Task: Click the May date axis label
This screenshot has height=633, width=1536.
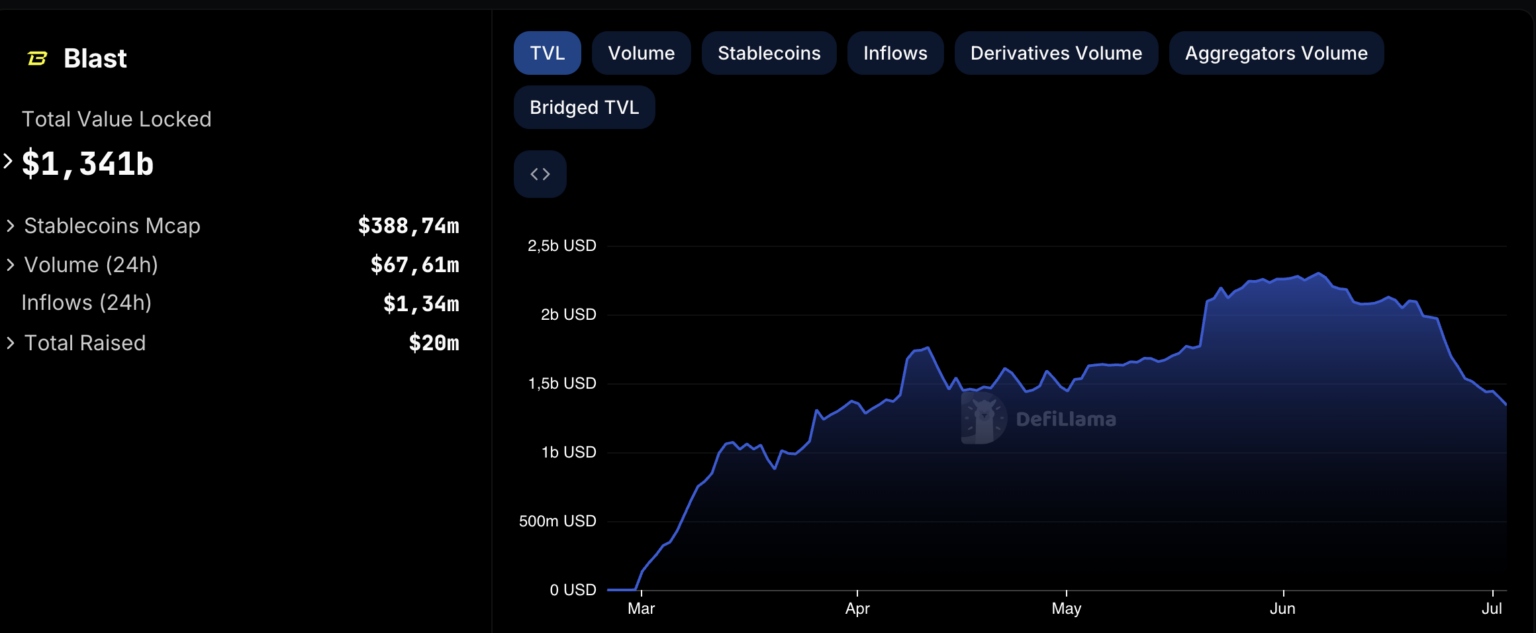Action: point(1066,608)
